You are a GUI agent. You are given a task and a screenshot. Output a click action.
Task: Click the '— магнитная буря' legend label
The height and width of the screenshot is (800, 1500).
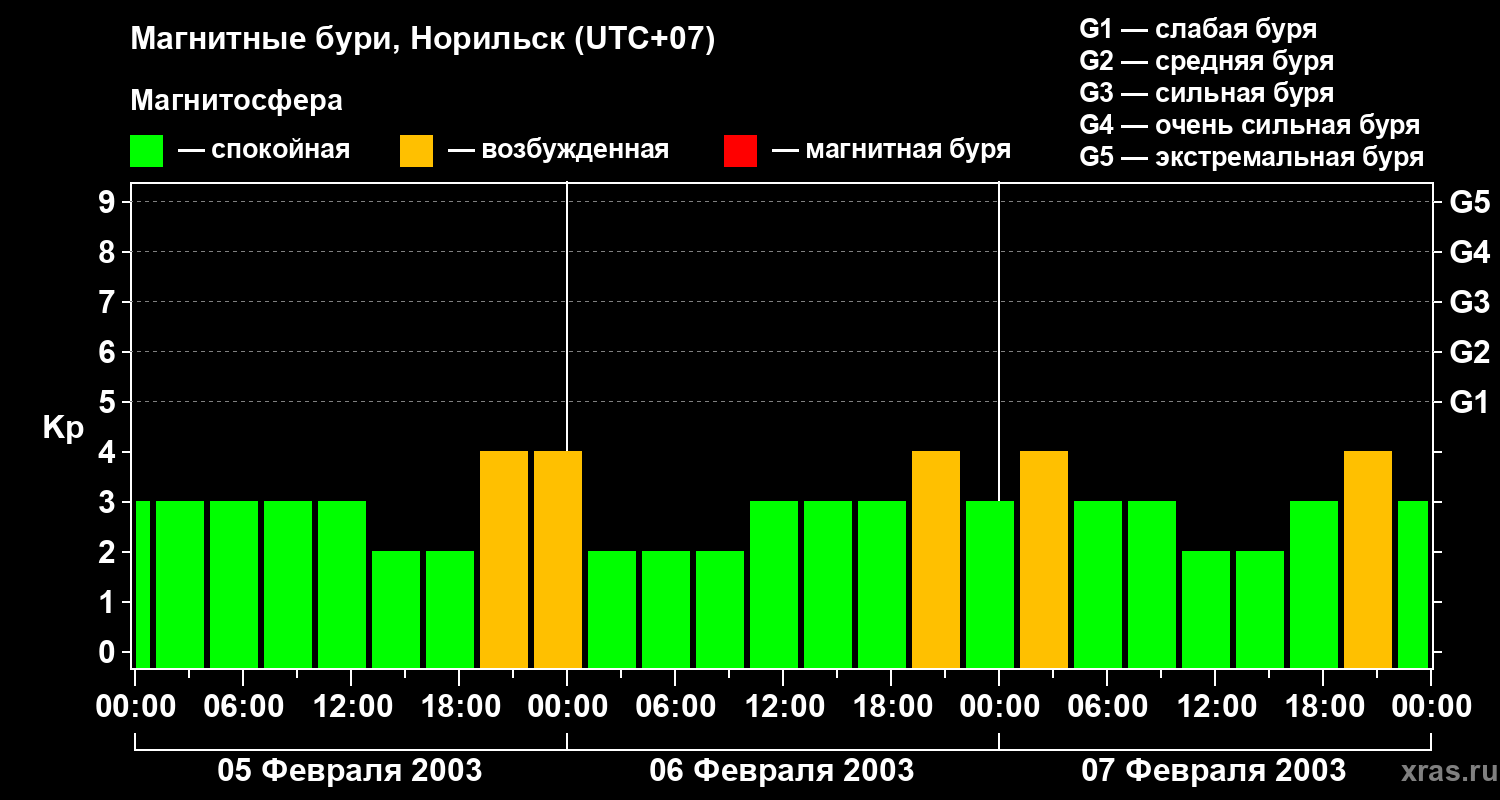coord(892,150)
